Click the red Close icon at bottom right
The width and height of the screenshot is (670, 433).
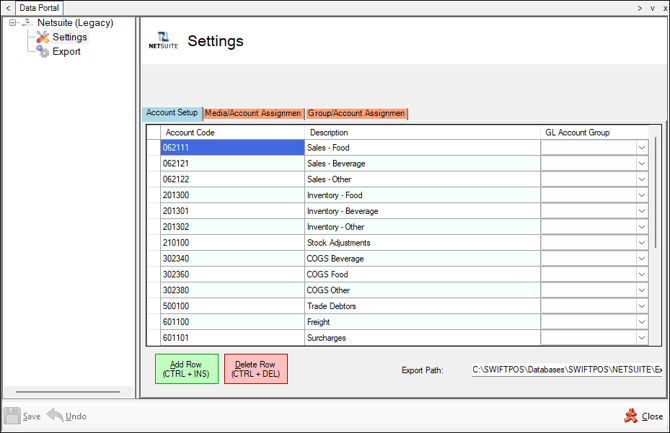(x=631, y=416)
